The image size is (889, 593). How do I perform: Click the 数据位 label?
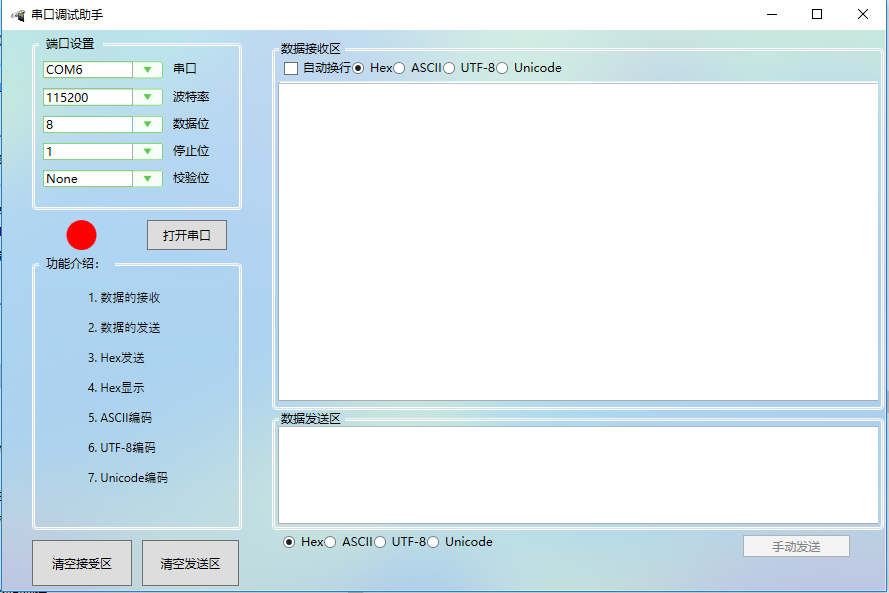click(x=191, y=124)
